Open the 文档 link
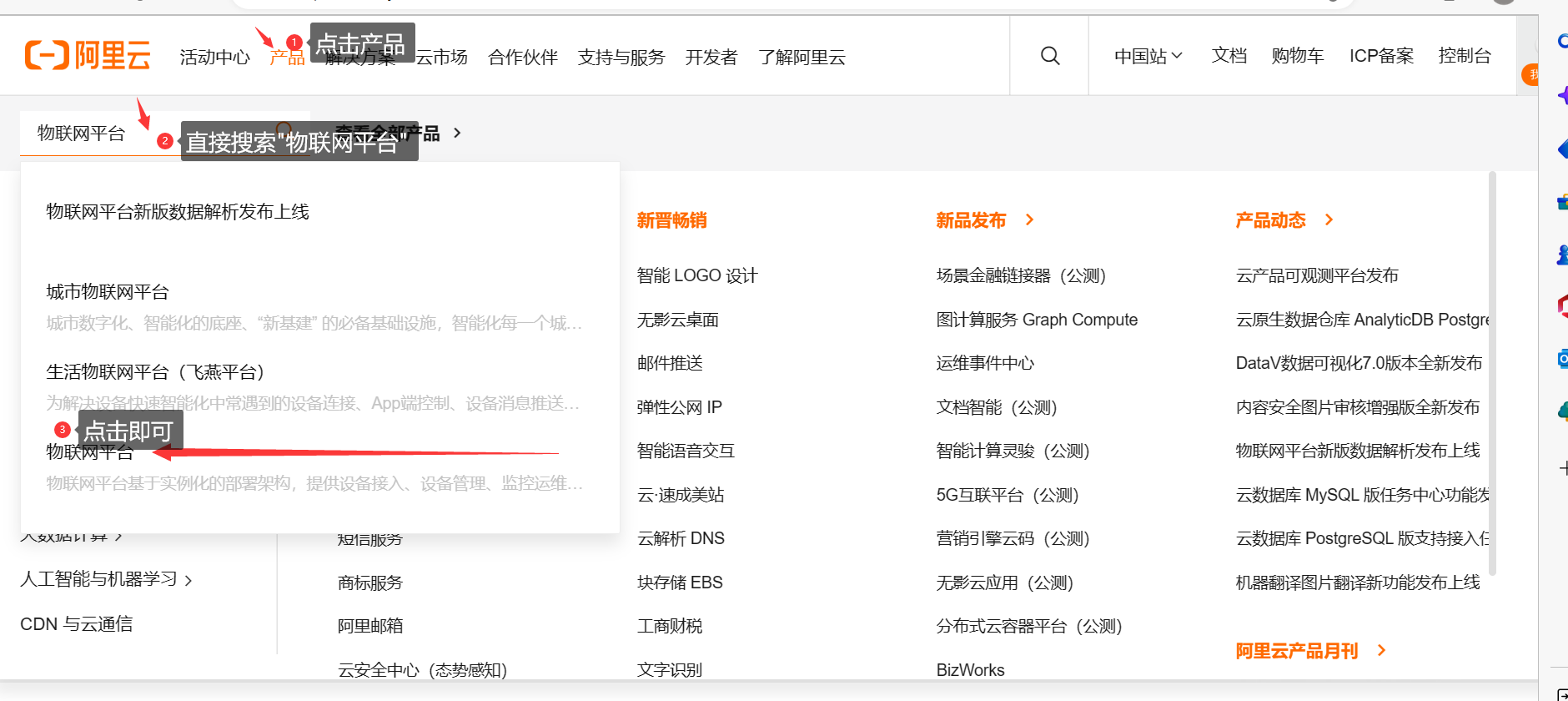The height and width of the screenshot is (701, 1568). [1229, 56]
